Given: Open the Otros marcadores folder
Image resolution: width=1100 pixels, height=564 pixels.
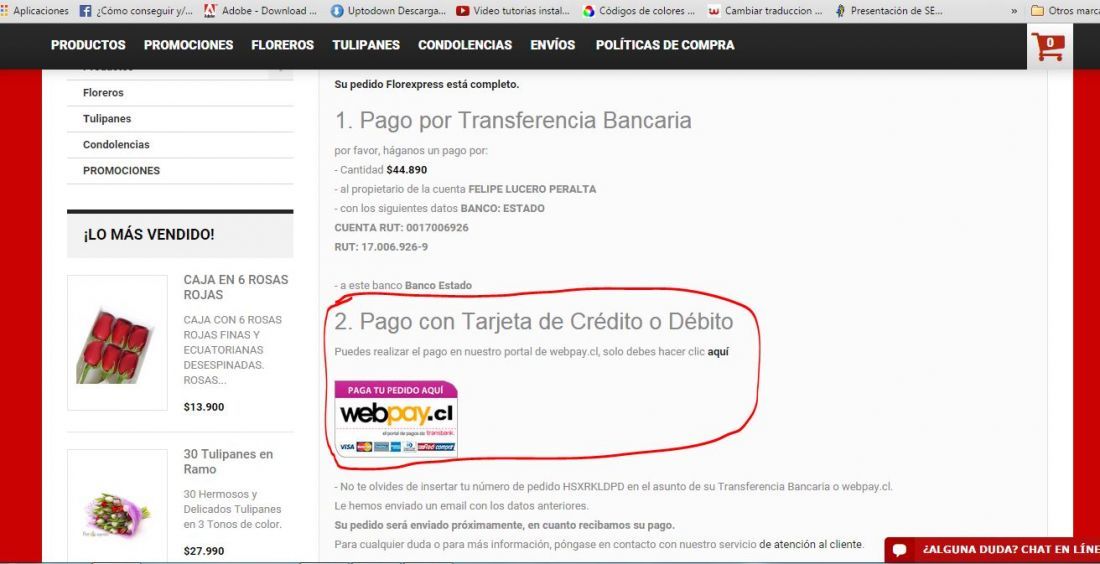Looking at the screenshot, I should point(1065,11).
